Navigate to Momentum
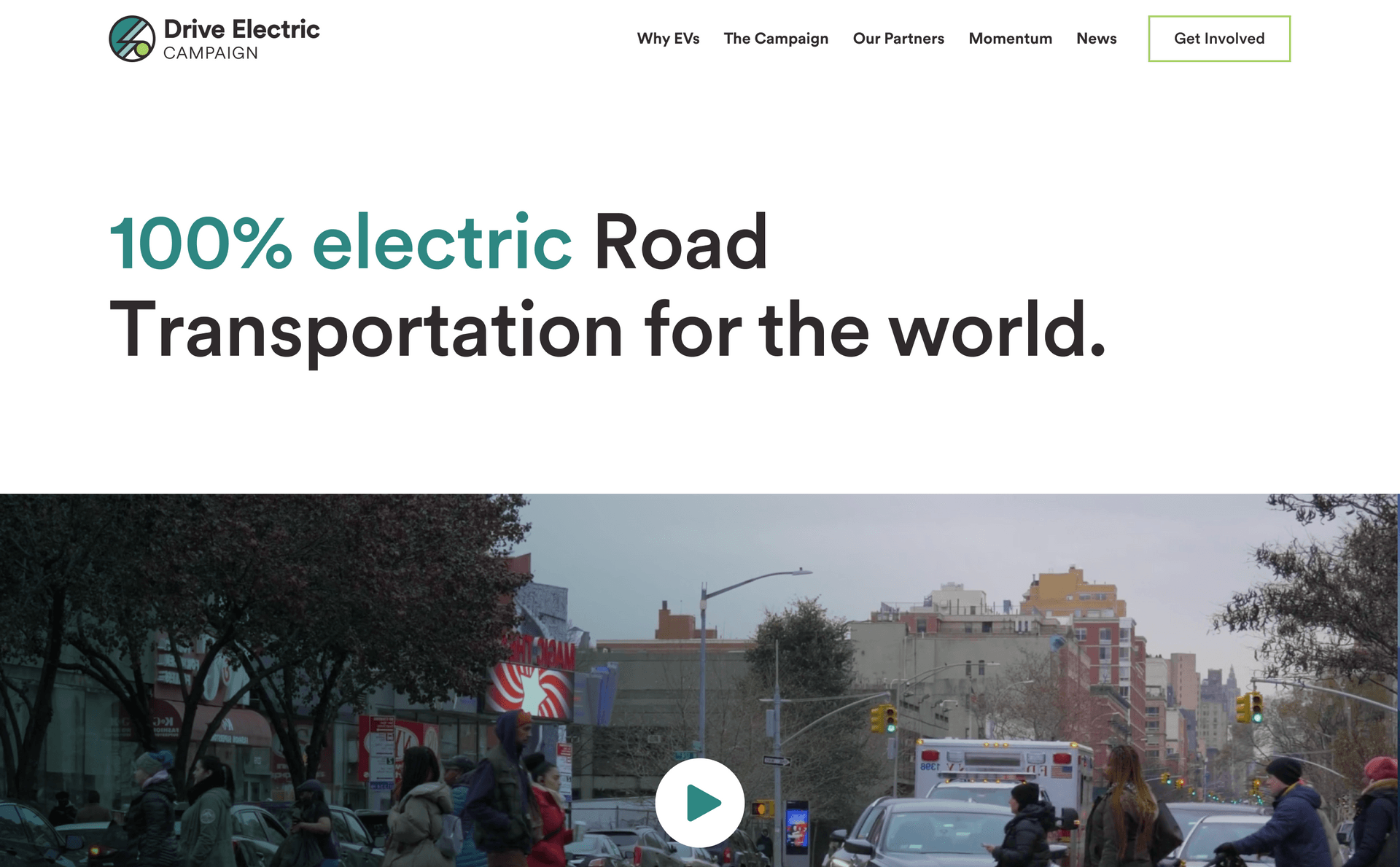 click(1010, 39)
